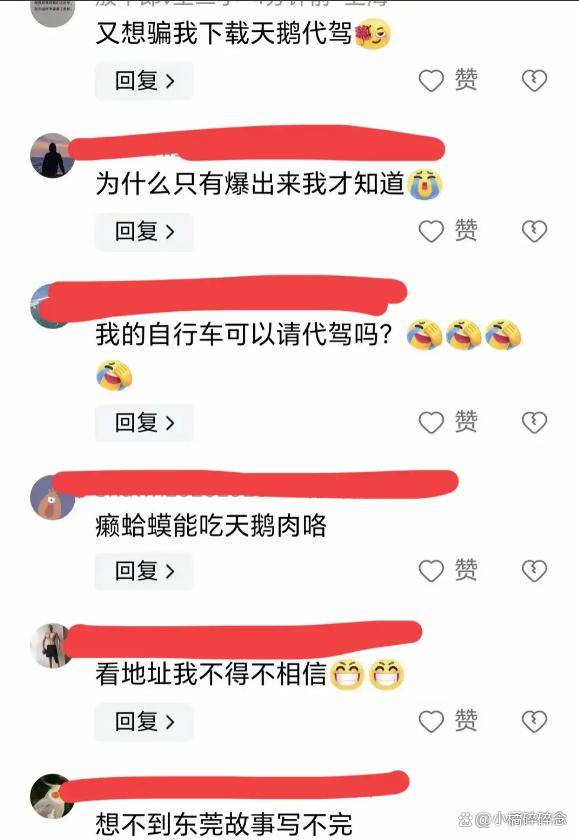Tap broken heart on 为什么只有爆出来 comment
Screen dimensions: 579x840
(x=534, y=231)
